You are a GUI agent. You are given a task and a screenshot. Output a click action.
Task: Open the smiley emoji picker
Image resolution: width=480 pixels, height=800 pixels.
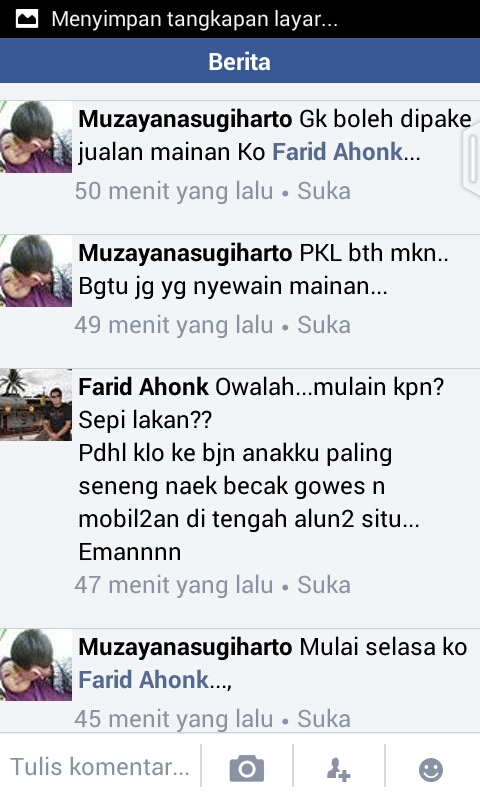click(431, 769)
